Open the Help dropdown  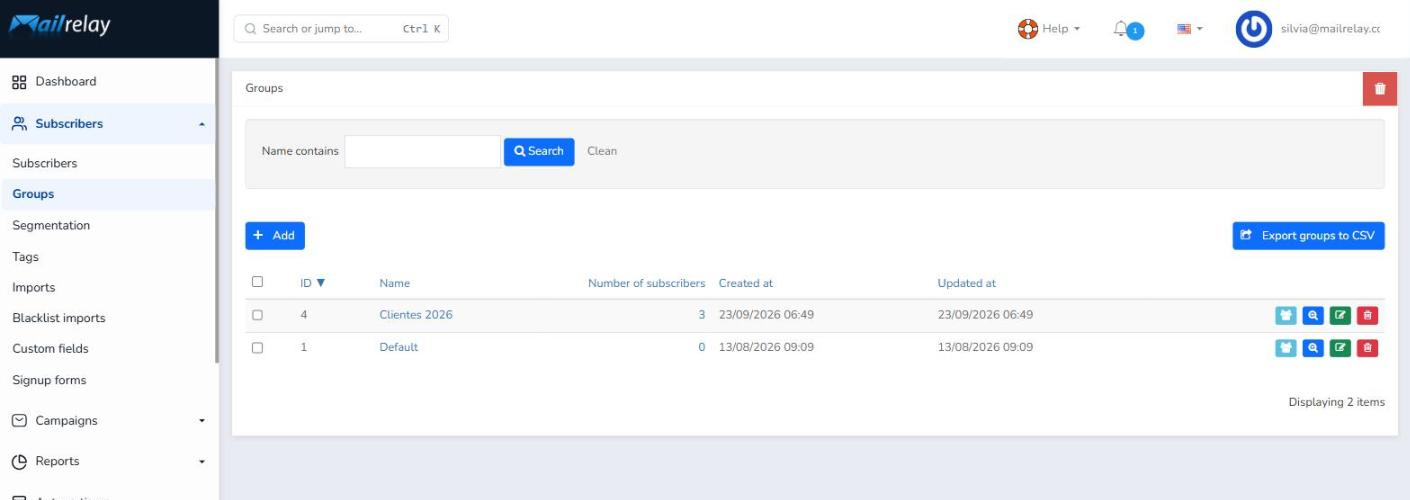coord(1049,29)
